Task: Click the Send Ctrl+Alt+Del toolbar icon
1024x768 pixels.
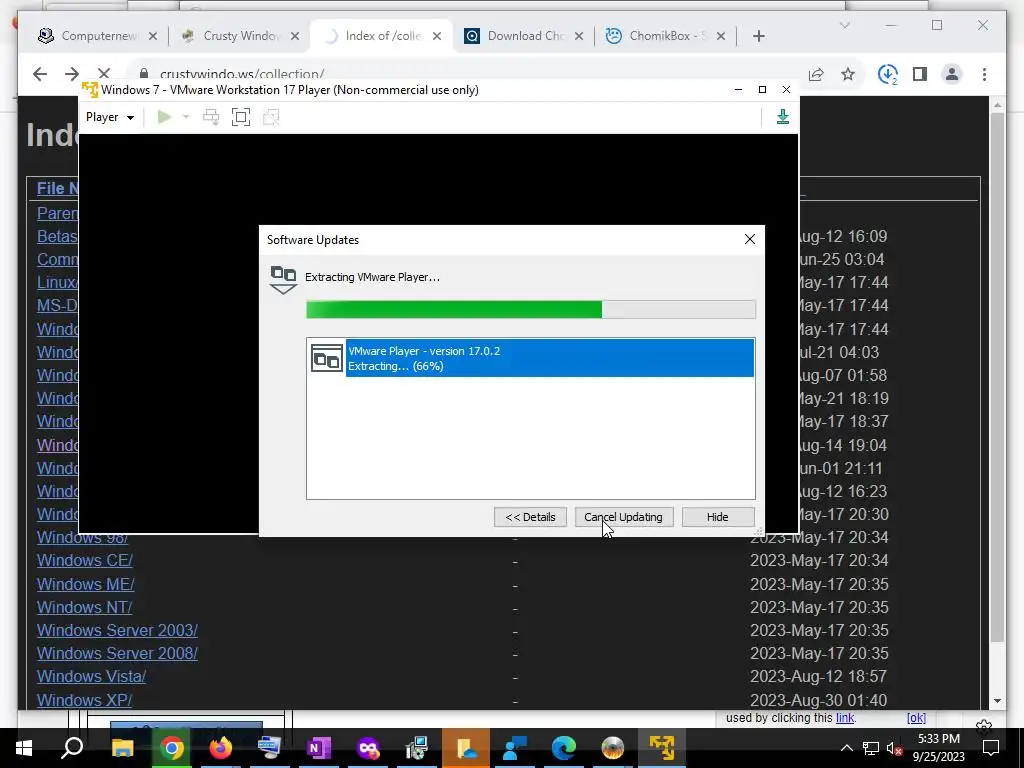Action: 211,117
